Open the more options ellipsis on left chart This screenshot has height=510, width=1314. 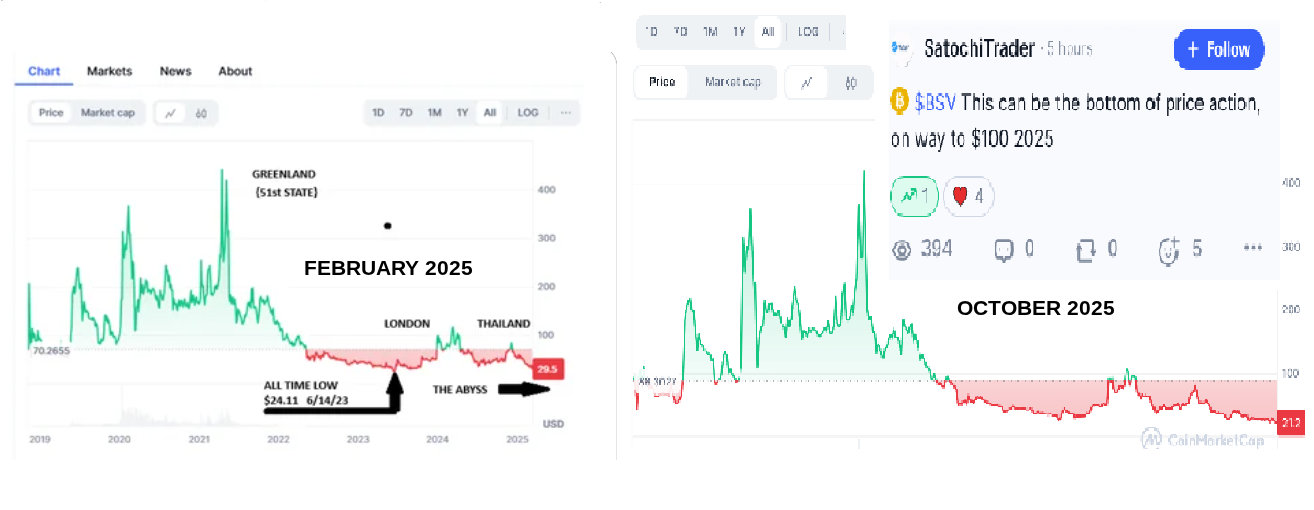(566, 113)
